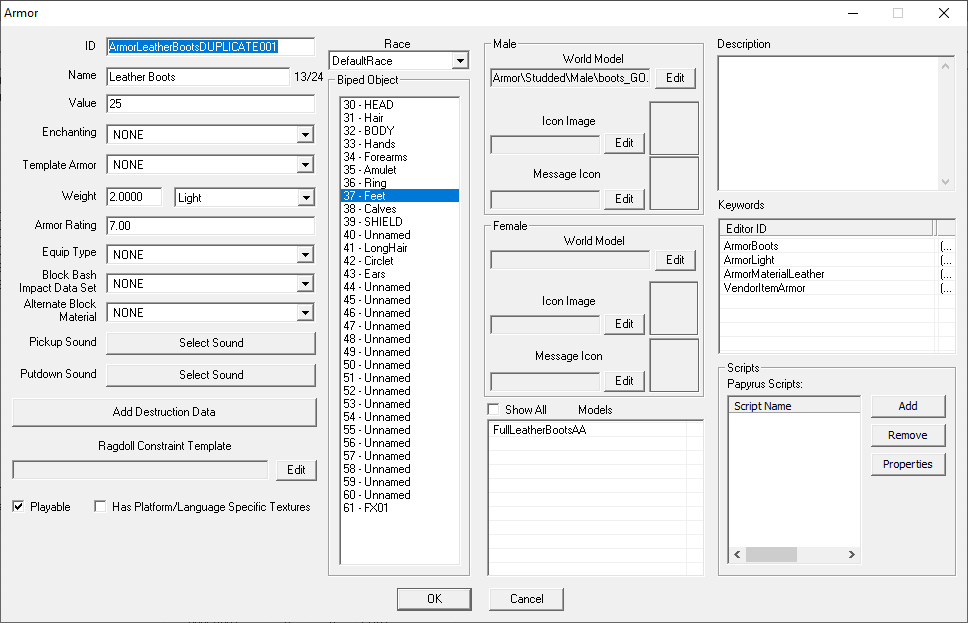Open the Light armor weight type dropdown
The image size is (968, 623).
306,198
